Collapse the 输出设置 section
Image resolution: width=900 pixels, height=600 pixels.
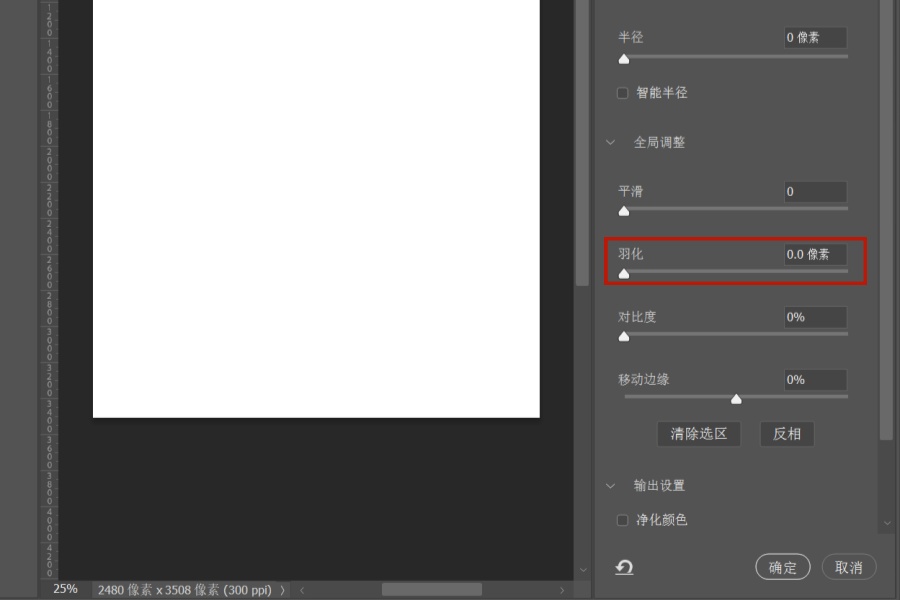click(x=611, y=486)
